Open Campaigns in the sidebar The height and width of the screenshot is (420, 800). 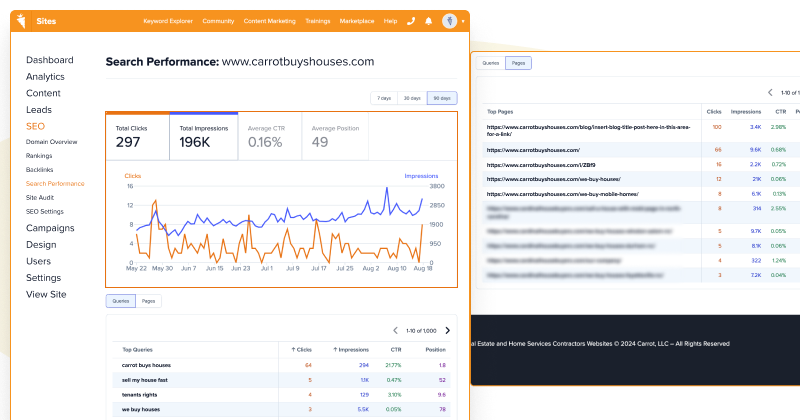click(x=50, y=228)
